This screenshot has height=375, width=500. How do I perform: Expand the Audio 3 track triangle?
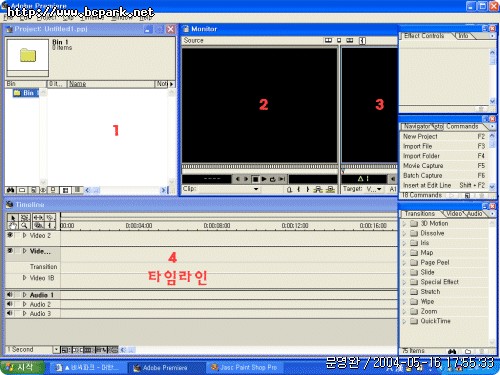point(24,313)
